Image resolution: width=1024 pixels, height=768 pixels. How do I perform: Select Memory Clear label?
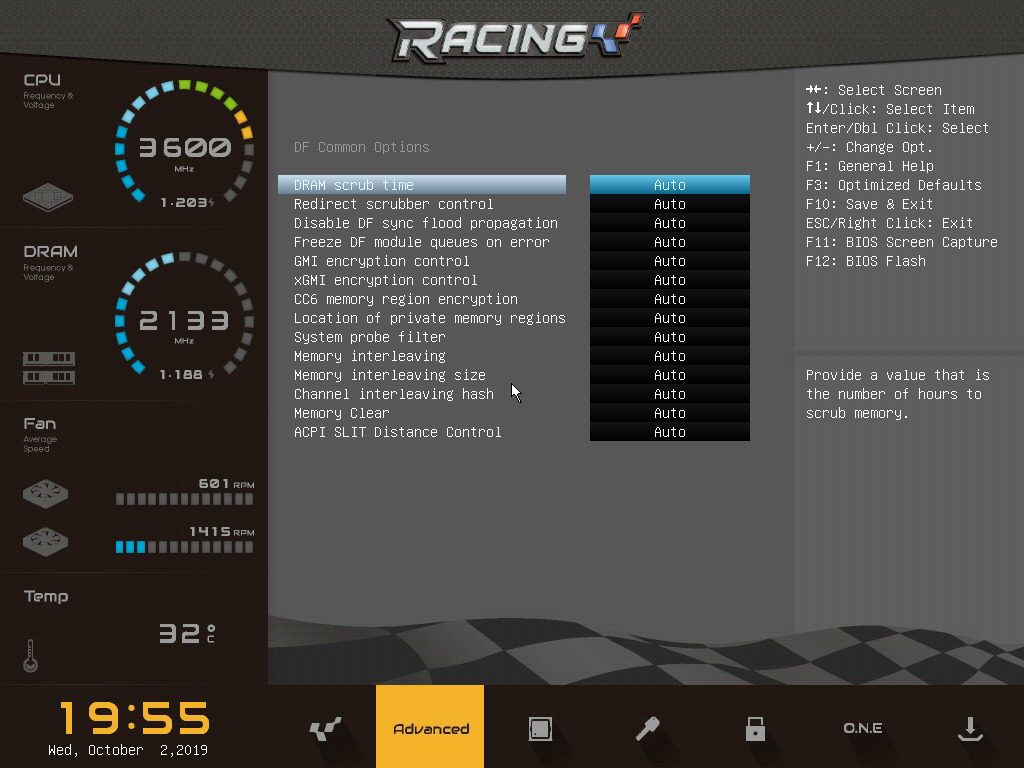pyautogui.click(x=342, y=412)
